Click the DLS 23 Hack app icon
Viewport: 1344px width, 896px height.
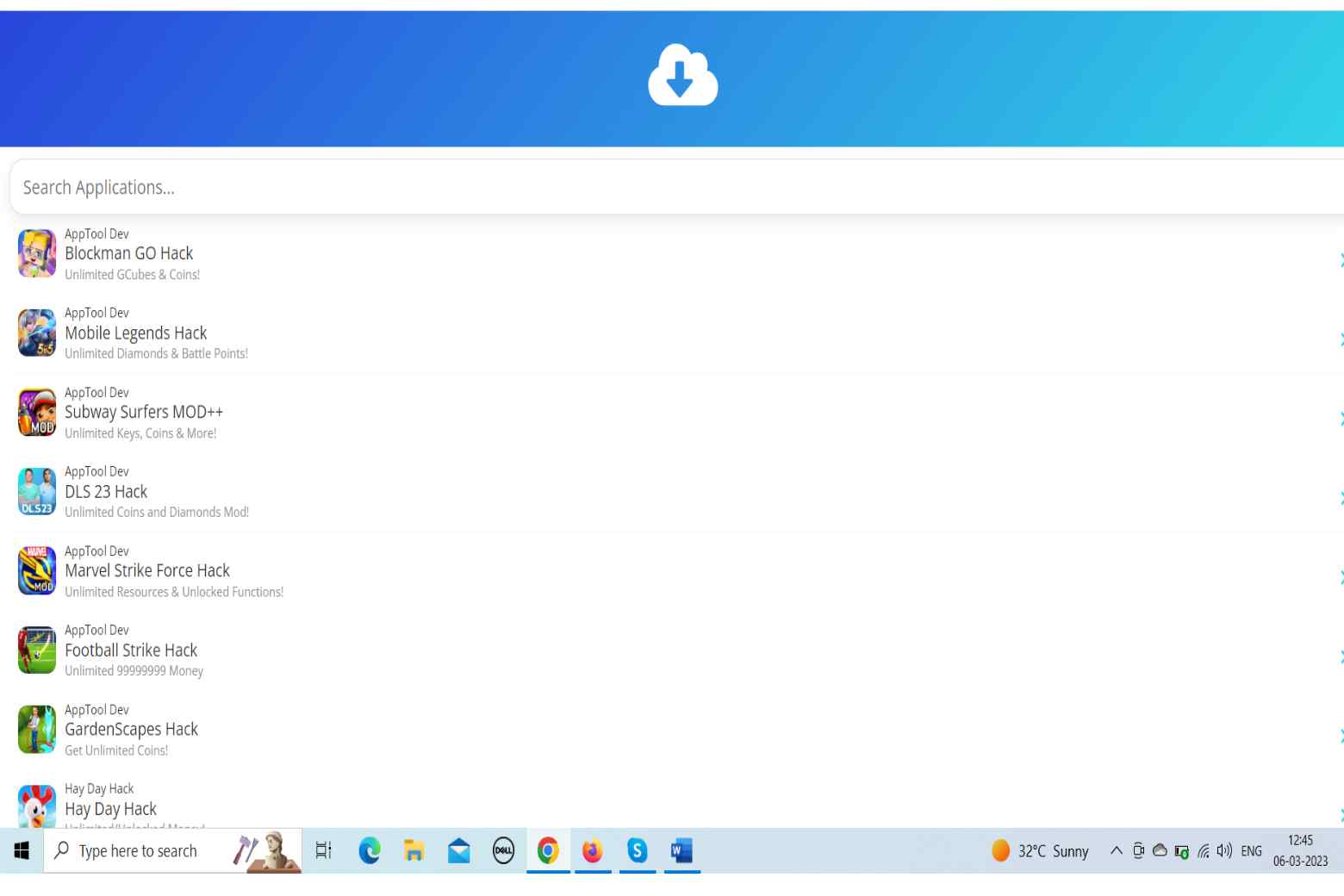[x=37, y=491]
